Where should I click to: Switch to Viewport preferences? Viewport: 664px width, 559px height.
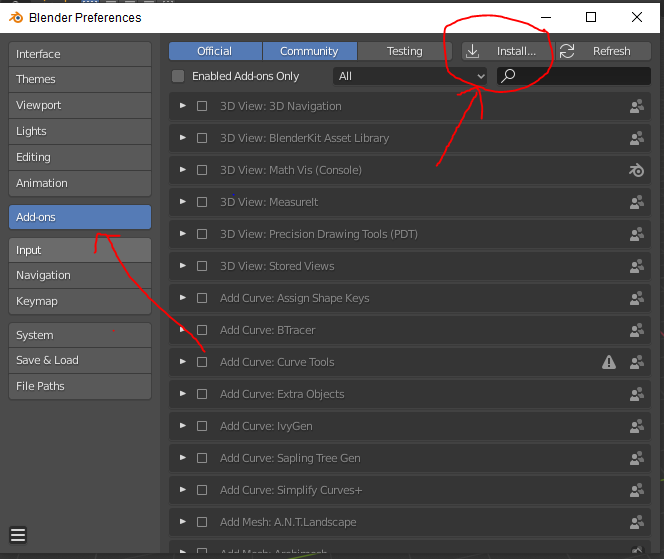coord(80,105)
